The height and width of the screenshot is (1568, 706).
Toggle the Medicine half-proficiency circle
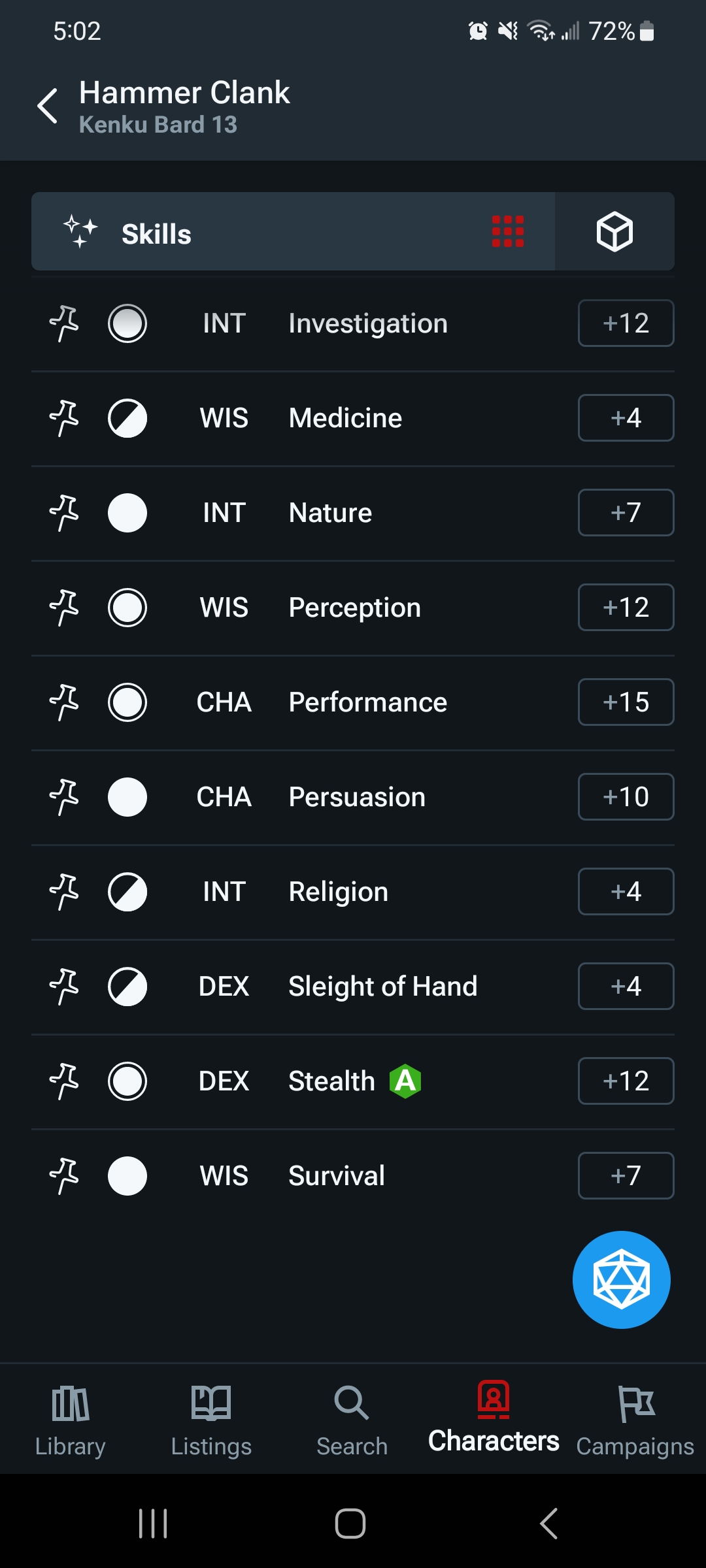[x=127, y=418]
